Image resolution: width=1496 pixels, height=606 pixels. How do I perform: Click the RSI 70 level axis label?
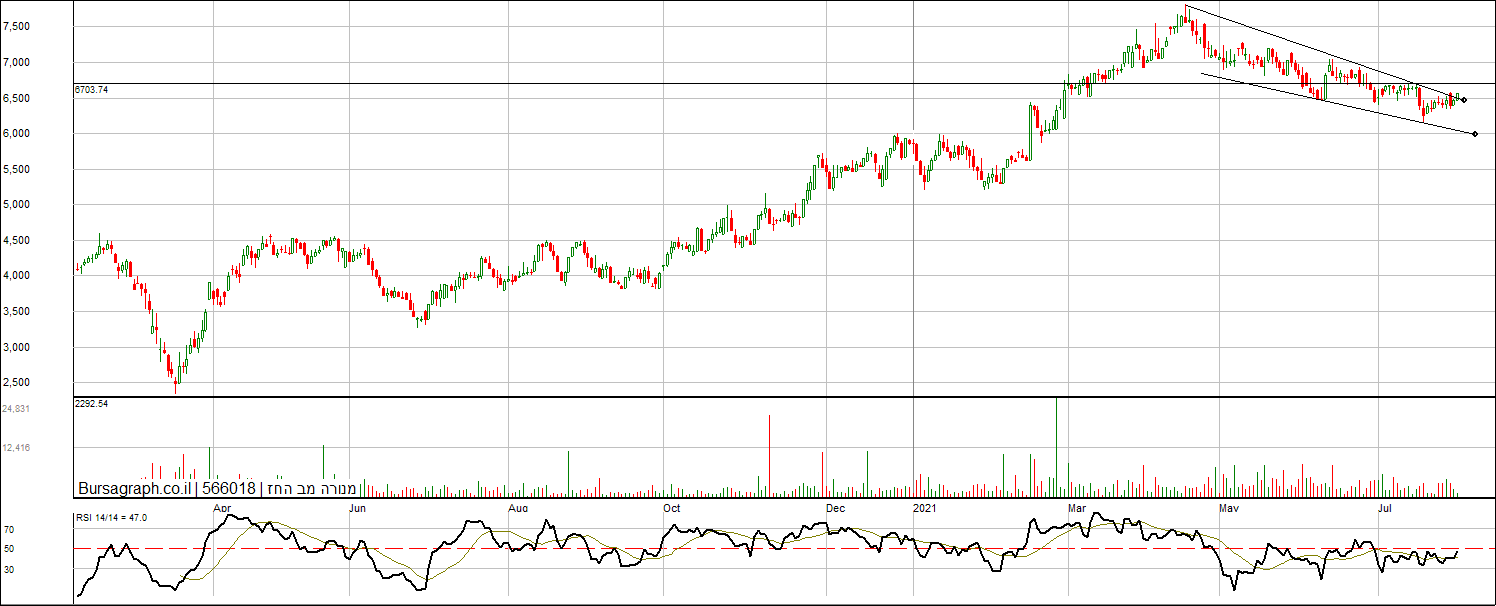point(9,529)
